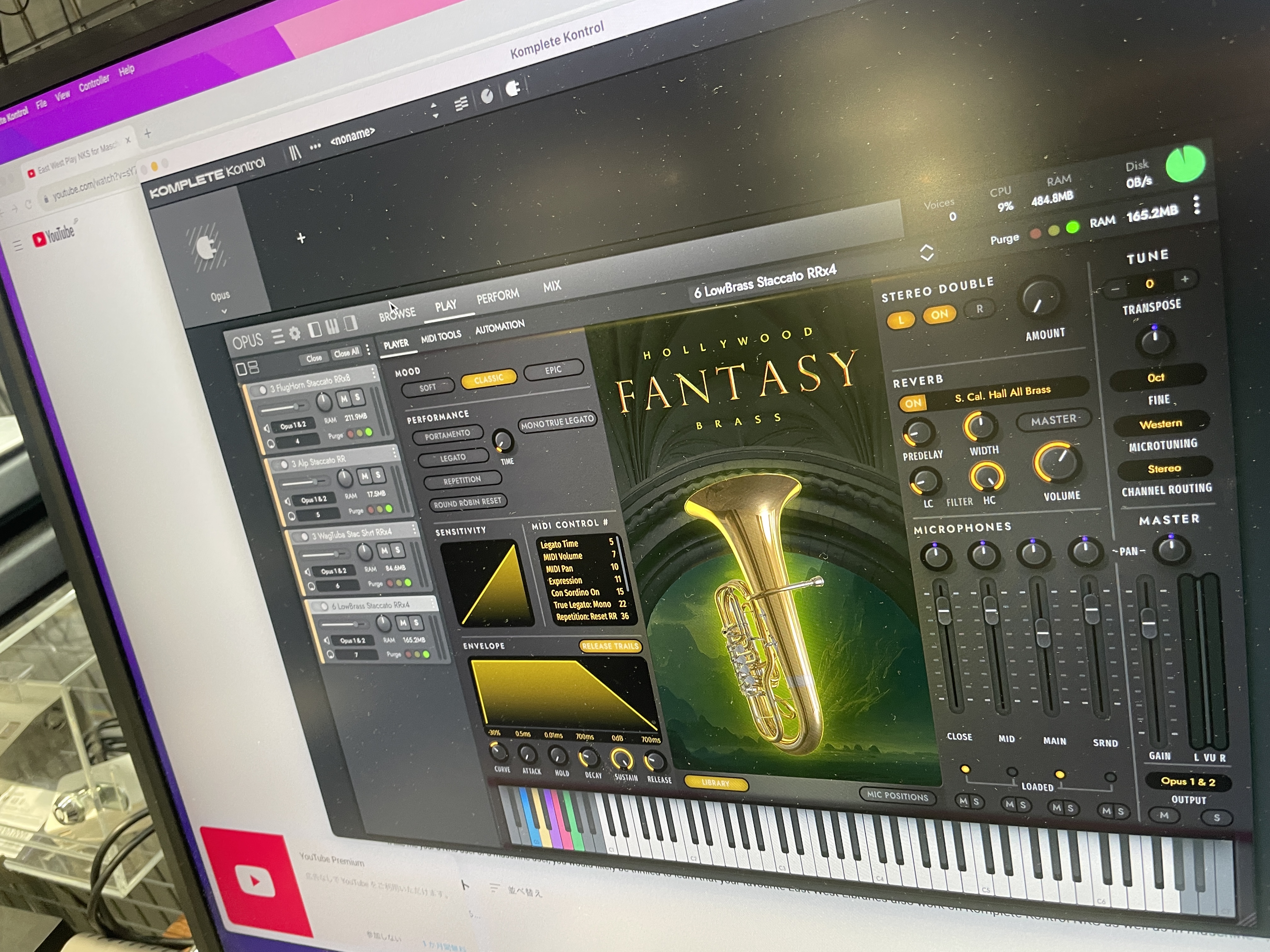
Task: Open the MIDI Tools sub-tab
Action: [x=441, y=336]
